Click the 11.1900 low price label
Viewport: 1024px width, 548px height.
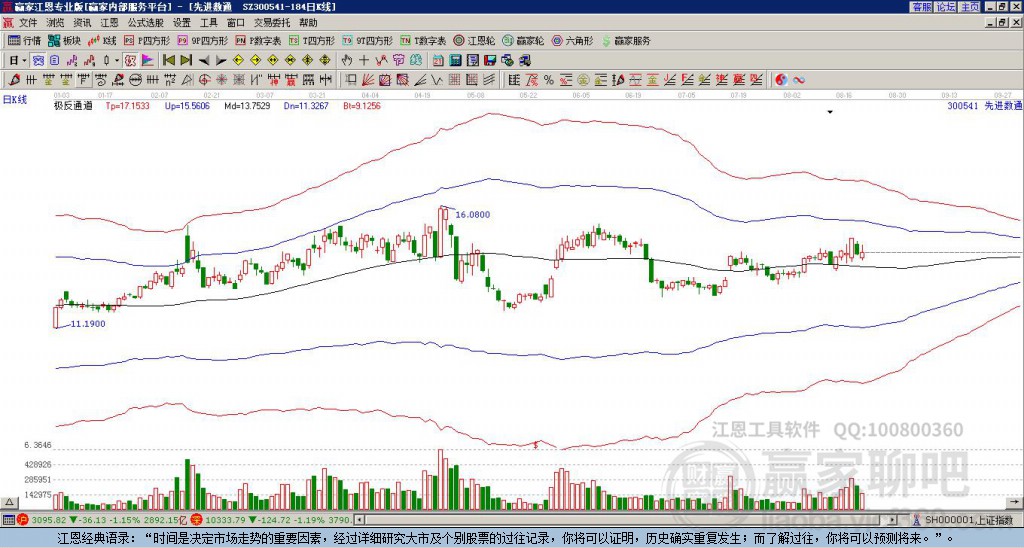click(88, 323)
